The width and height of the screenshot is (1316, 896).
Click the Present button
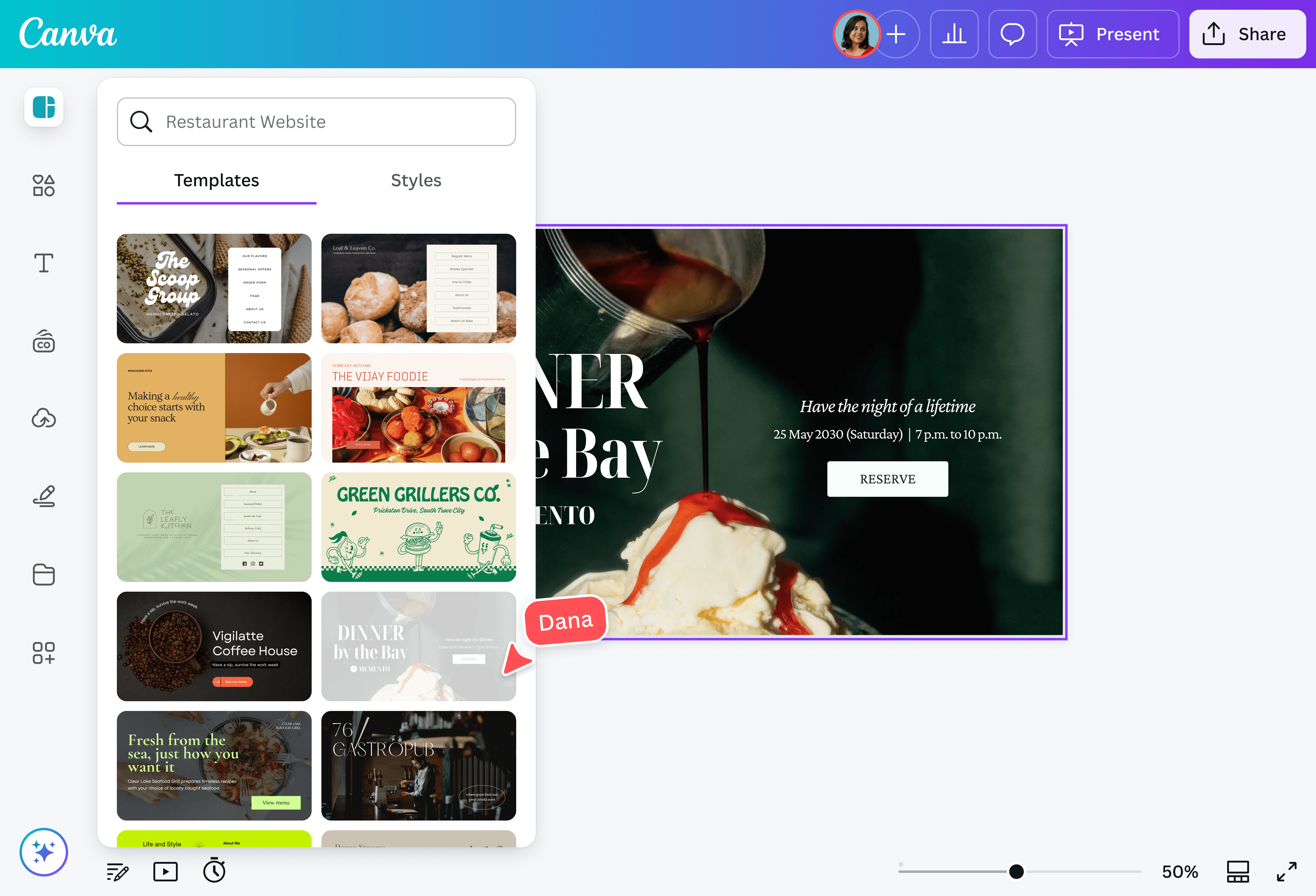point(1113,34)
